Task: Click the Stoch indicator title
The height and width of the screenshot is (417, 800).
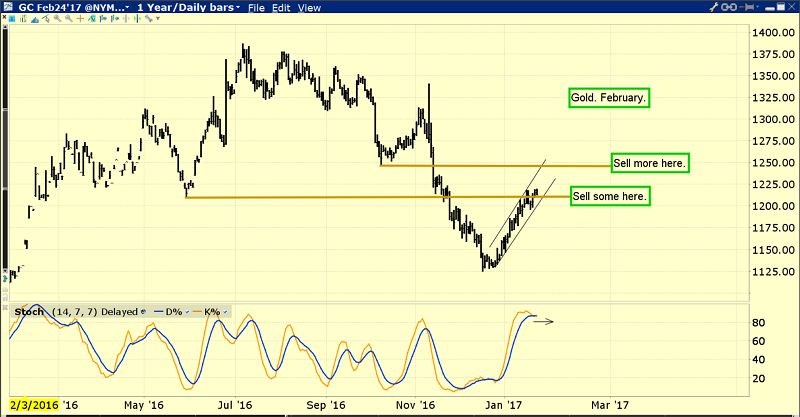Action: pyautogui.click(x=28, y=311)
